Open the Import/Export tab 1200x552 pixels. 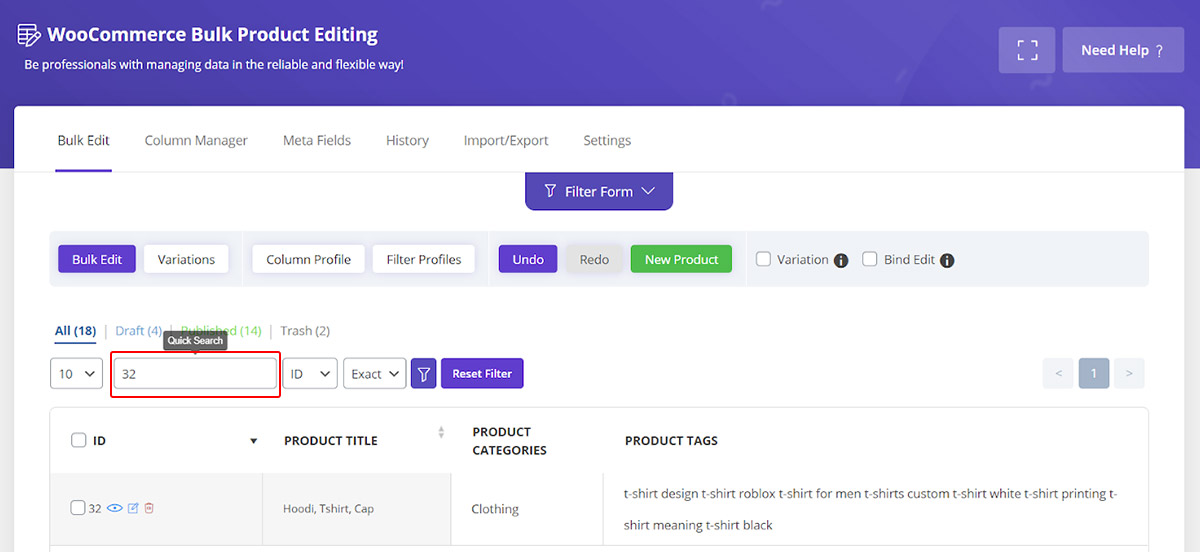click(x=506, y=141)
